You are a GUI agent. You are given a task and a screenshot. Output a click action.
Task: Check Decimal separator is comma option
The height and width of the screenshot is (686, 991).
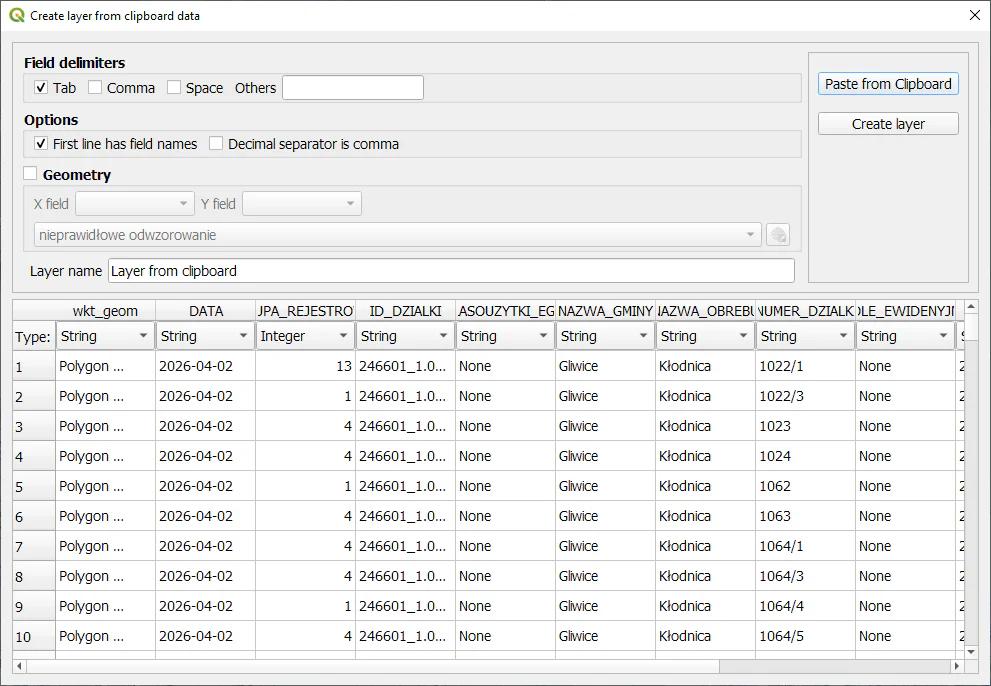[216, 144]
